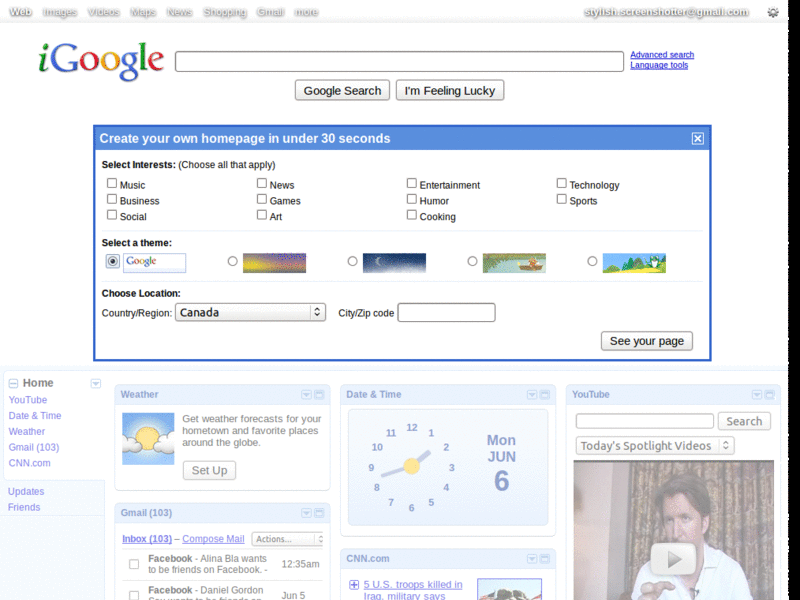Check the Art interest
The width and height of the screenshot is (800, 600).
point(262,215)
